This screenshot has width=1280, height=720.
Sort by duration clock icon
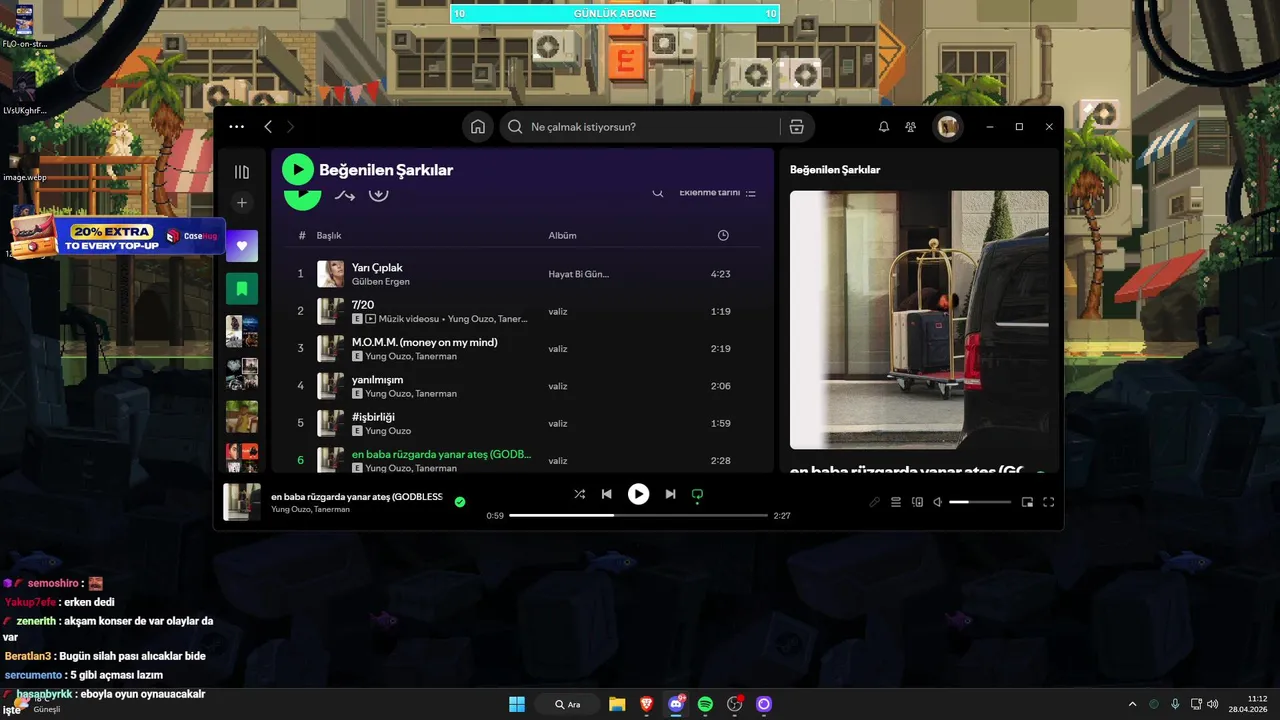click(x=723, y=236)
